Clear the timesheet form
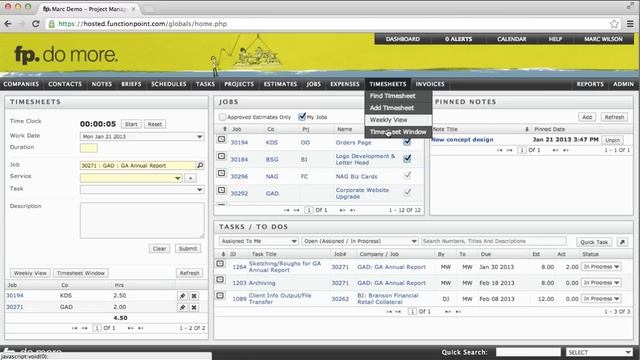 click(159, 249)
